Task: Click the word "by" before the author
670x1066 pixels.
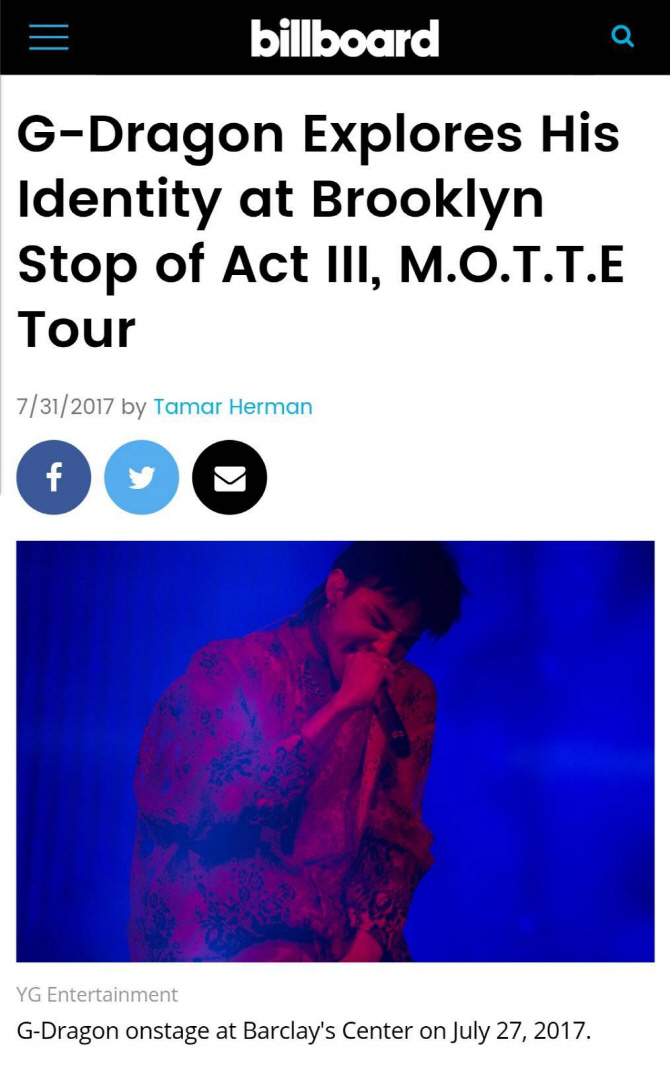Action: (x=134, y=408)
